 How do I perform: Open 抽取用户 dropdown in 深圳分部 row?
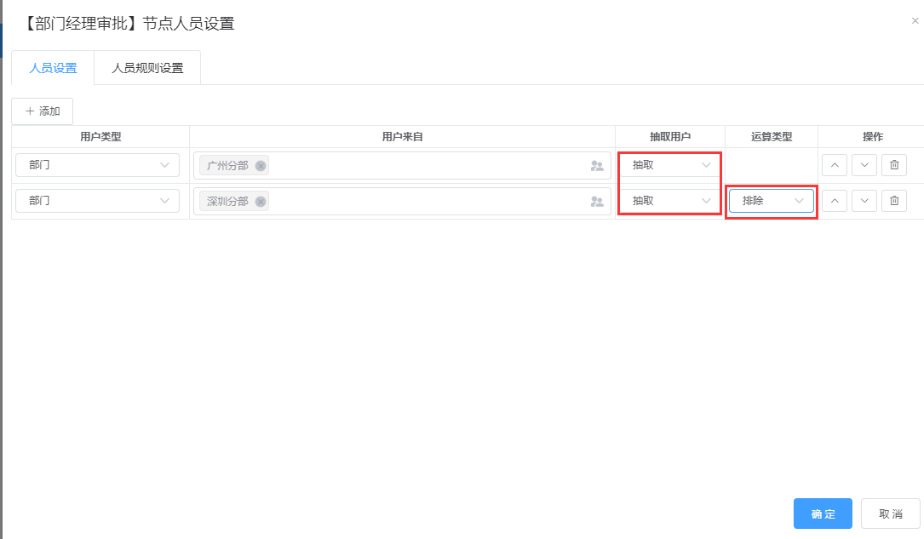[670, 201]
